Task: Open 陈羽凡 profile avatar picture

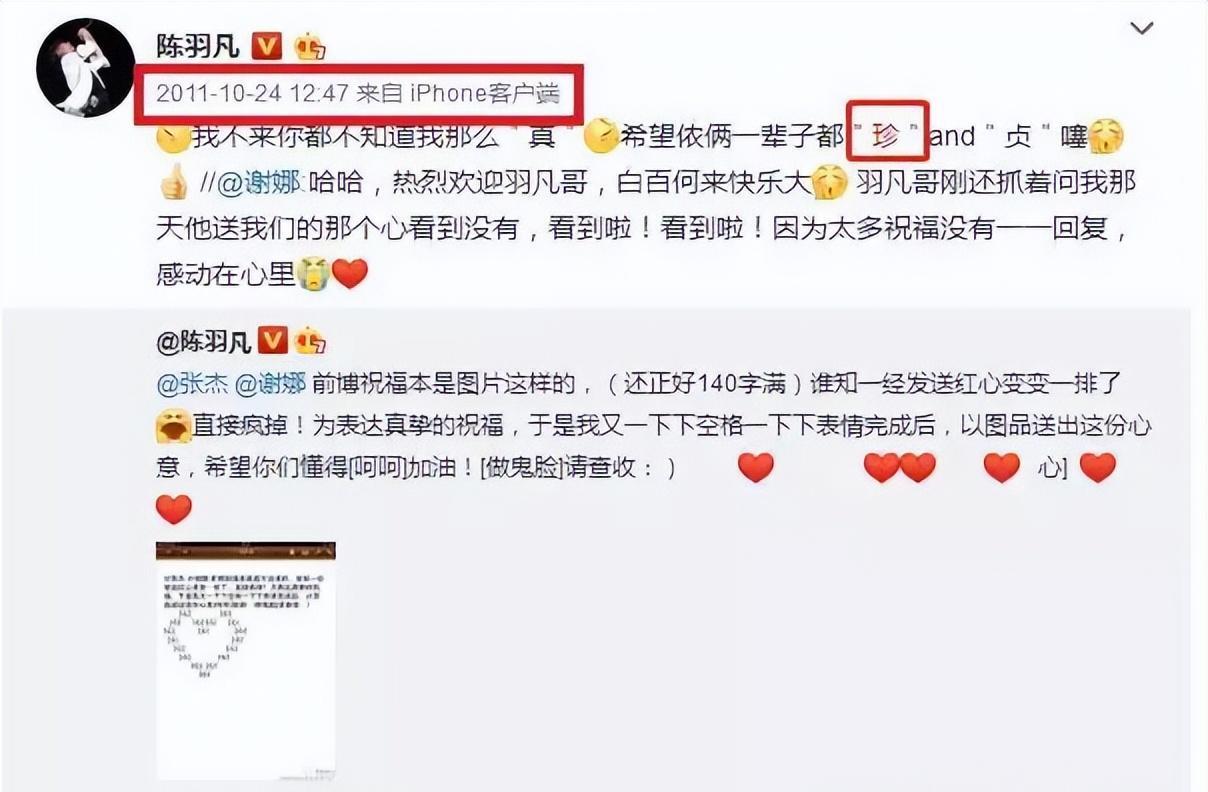Action: coord(85,68)
